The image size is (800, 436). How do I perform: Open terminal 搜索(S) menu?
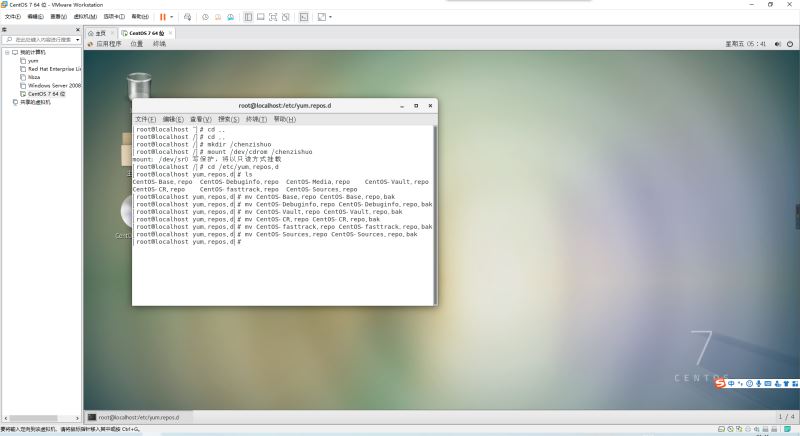(228, 119)
